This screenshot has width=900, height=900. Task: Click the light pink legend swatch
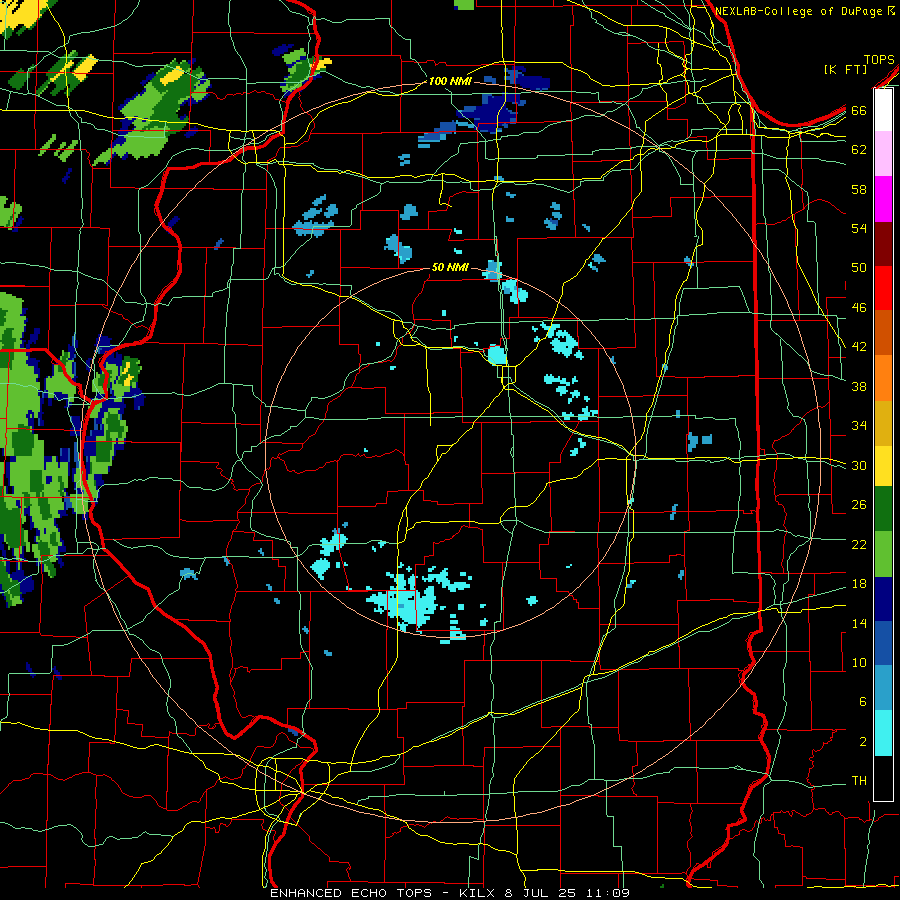pyautogui.click(x=883, y=153)
